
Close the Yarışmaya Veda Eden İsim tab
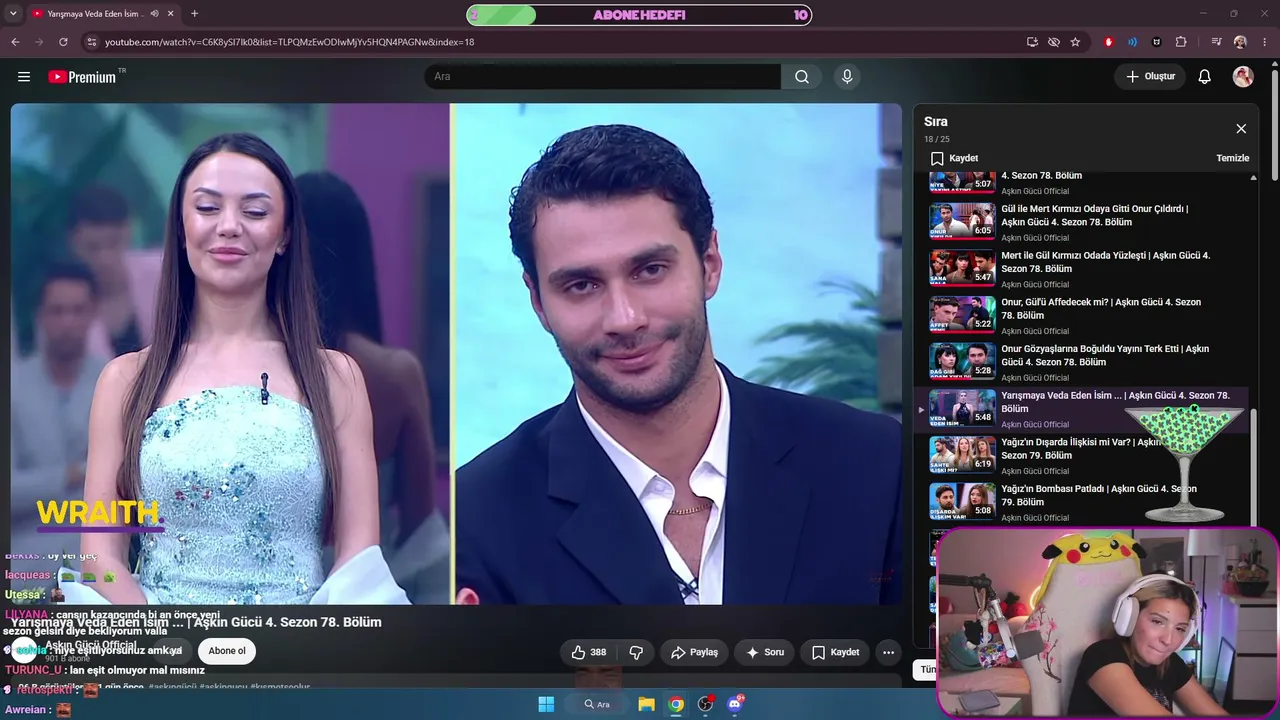coord(170,14)
